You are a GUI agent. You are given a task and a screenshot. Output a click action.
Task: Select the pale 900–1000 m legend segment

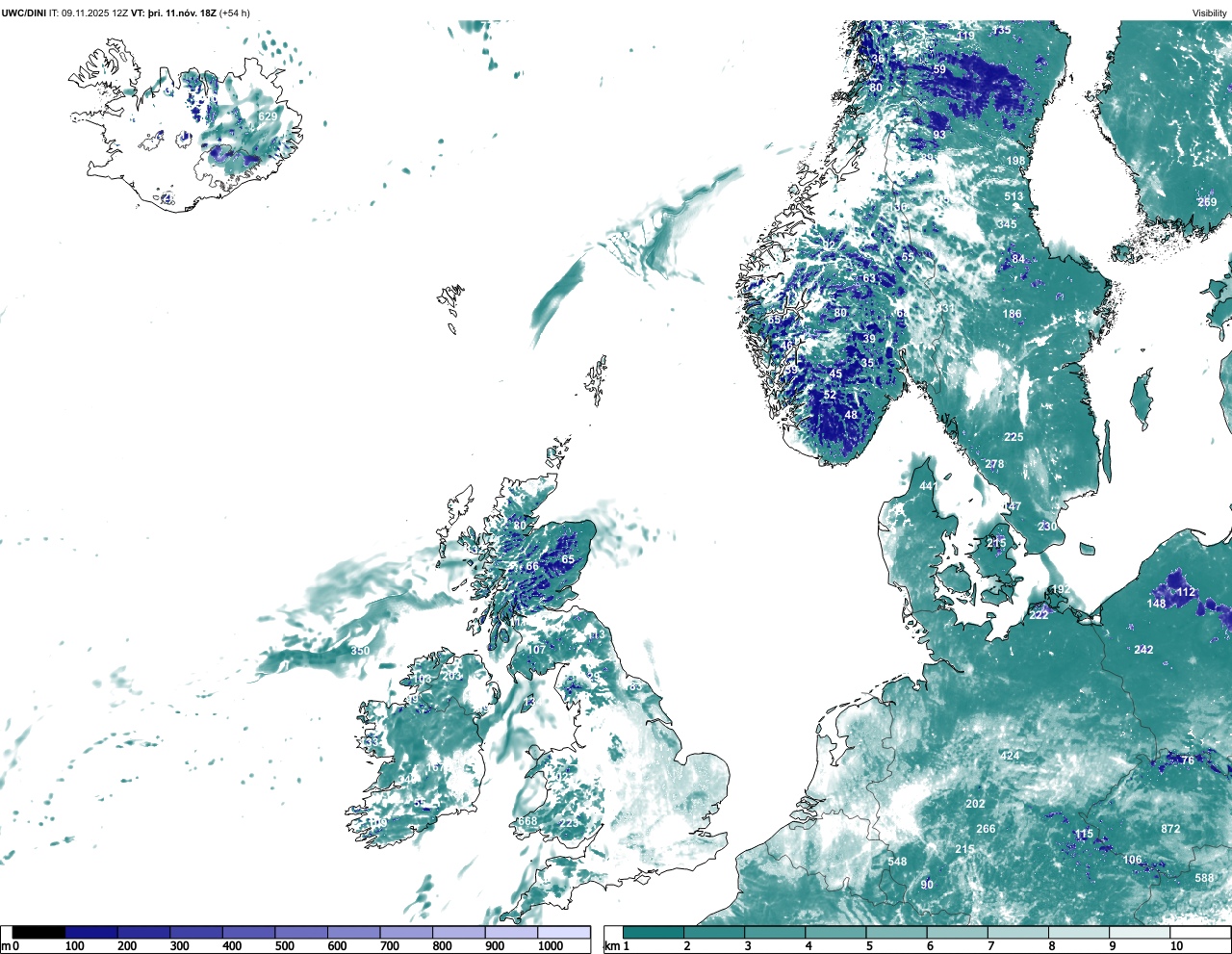pos(511,932)
